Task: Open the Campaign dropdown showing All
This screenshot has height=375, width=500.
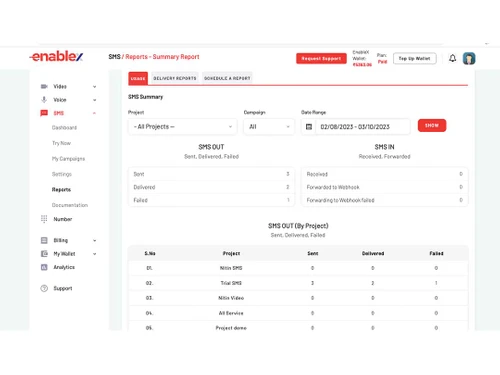Action: 269,127
